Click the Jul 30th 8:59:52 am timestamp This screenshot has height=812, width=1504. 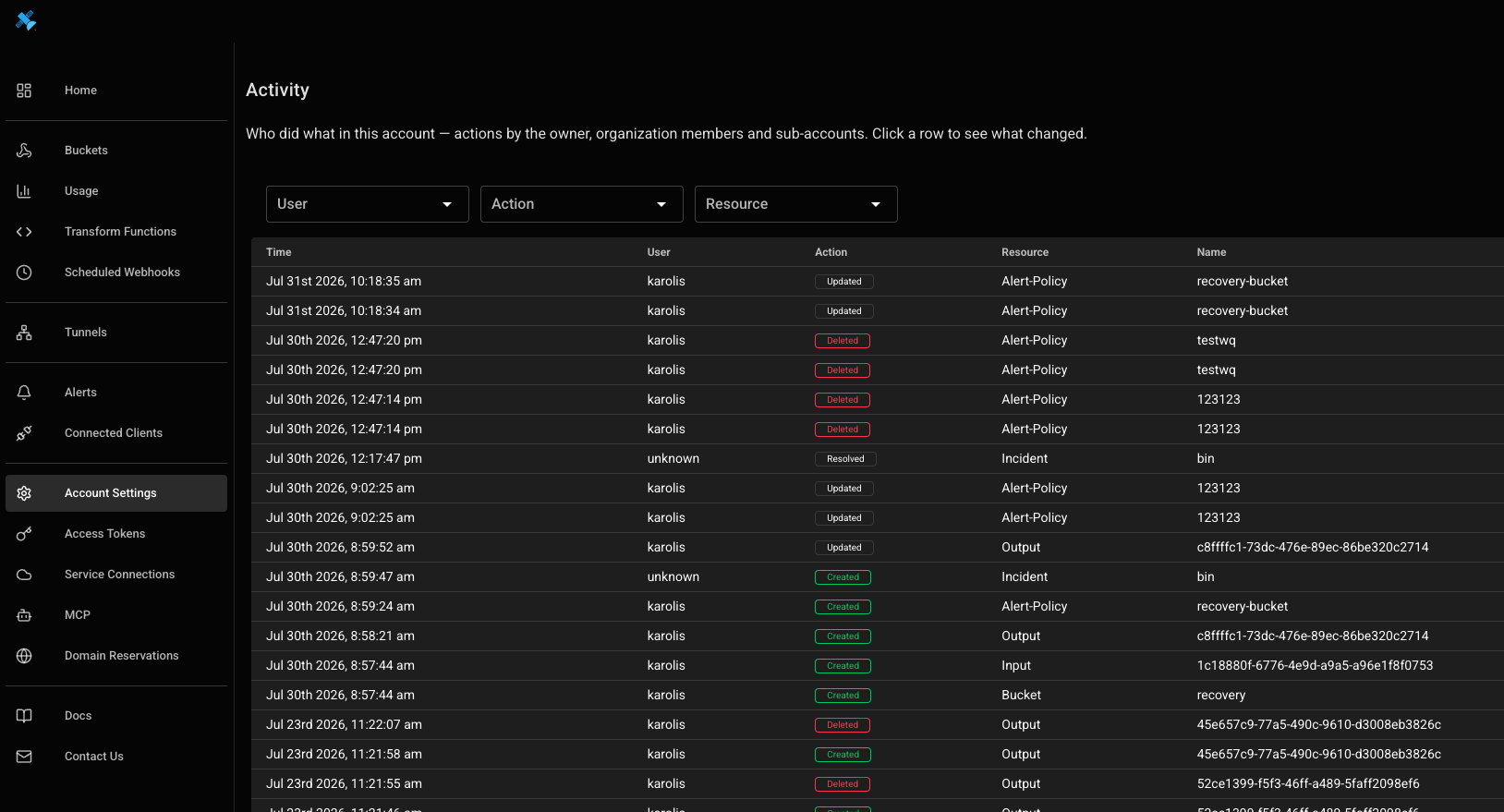tap(340, 548)
